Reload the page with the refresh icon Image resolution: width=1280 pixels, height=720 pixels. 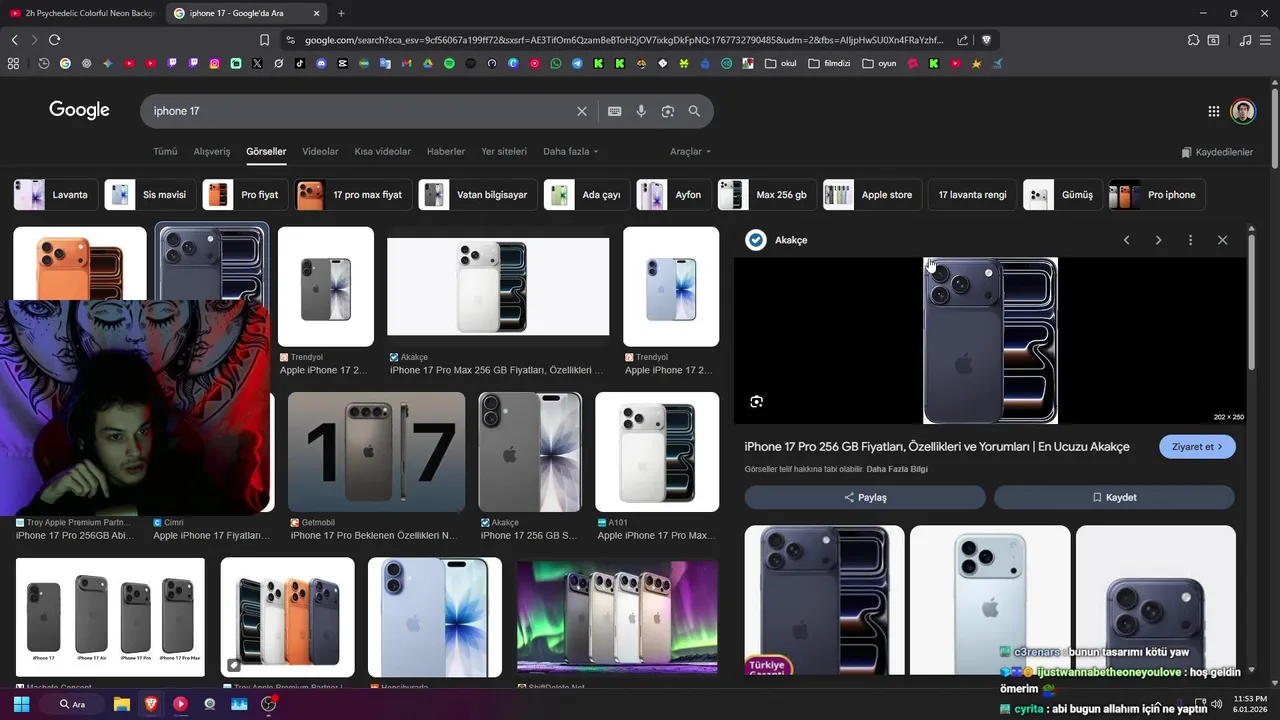click(x=54, y=40)
